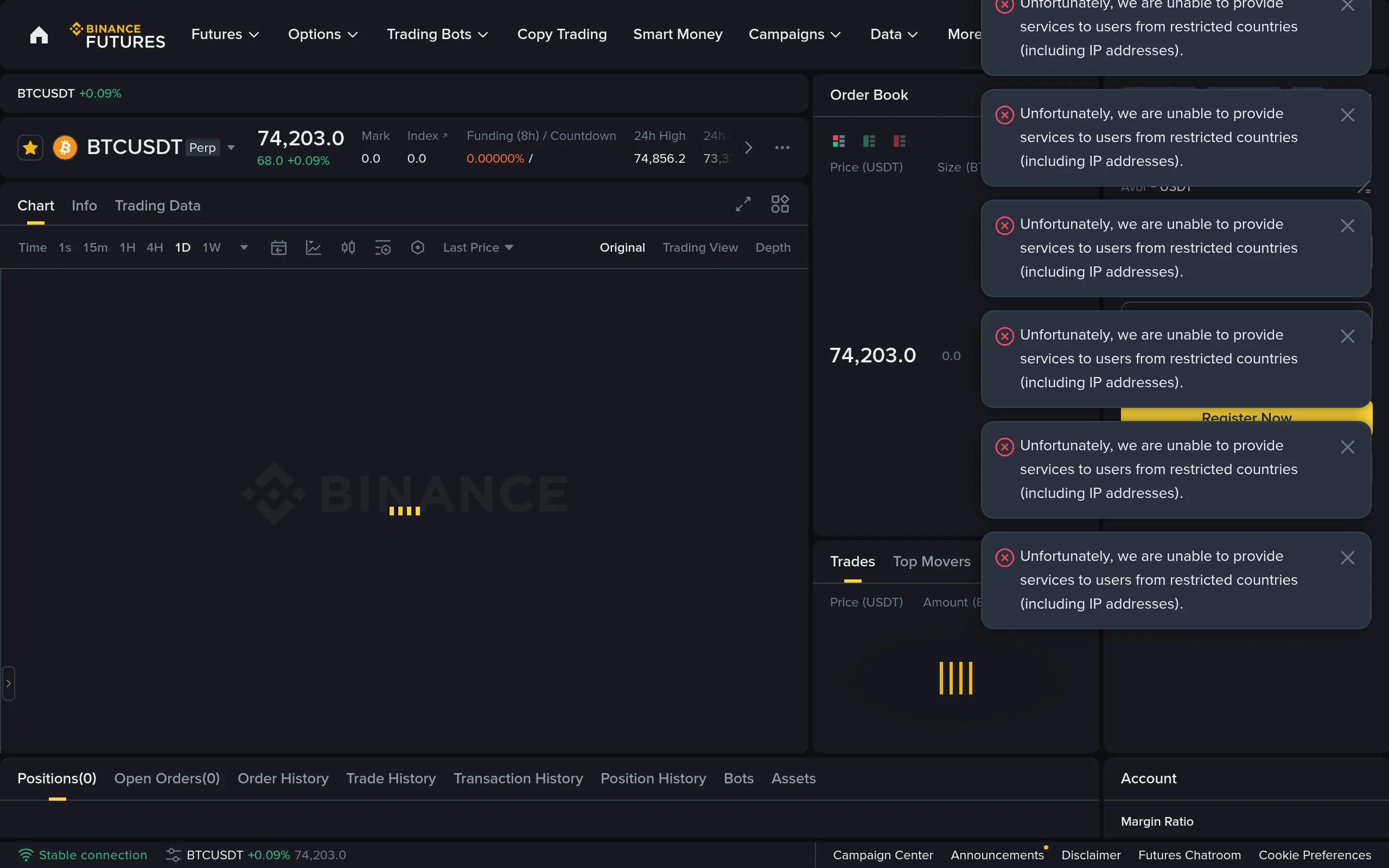Screen dimensions: 1389x868
Task: Open the candlestick style settings icon
Action: point(348,247)
